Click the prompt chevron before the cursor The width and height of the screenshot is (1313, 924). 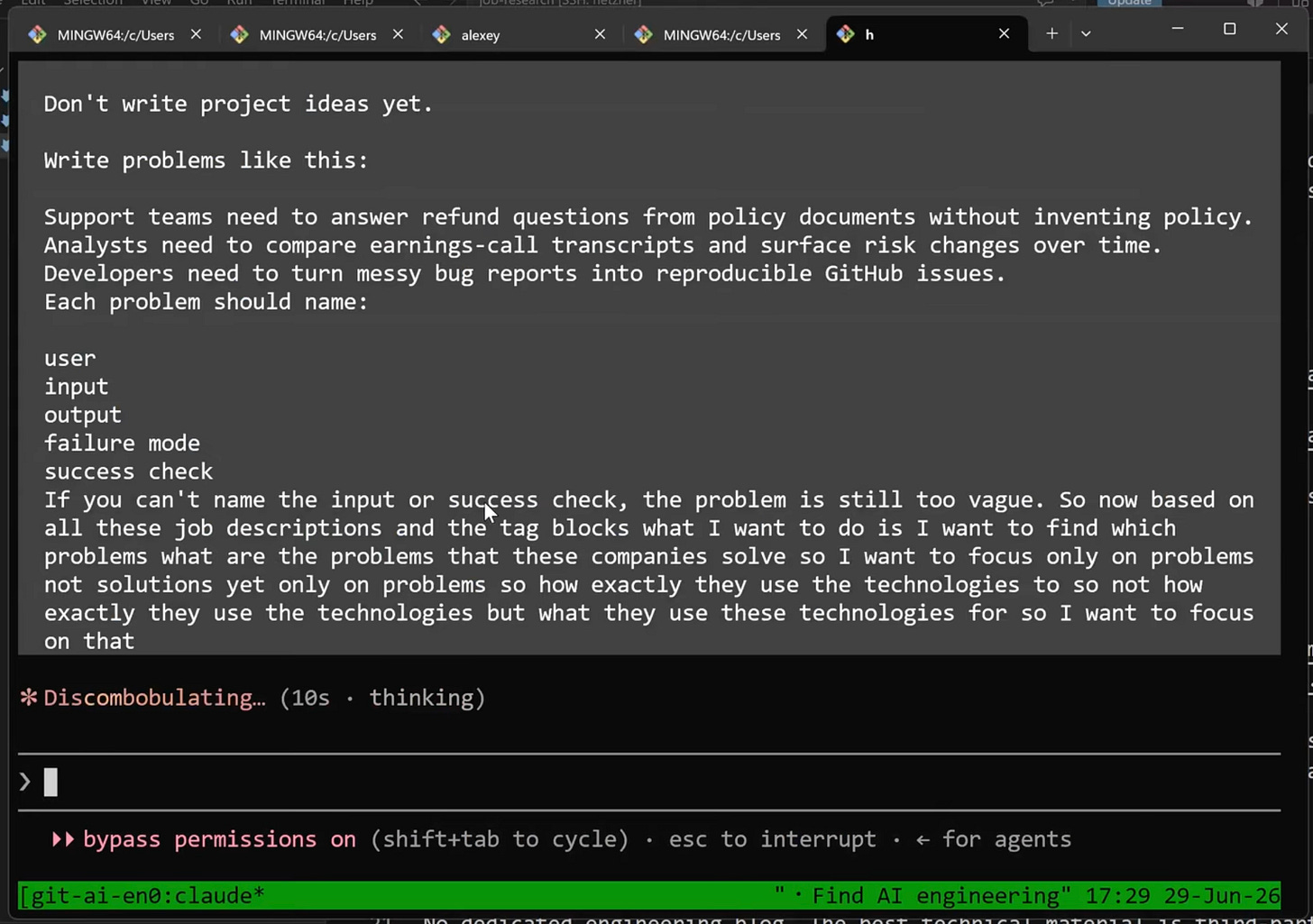(25, 782)
